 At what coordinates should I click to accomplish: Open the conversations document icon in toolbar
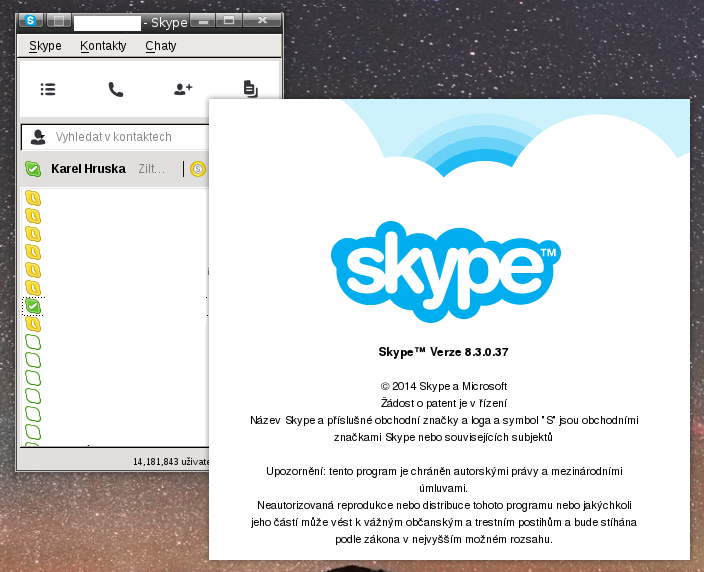pyautogui.click(x=251, y=89)
